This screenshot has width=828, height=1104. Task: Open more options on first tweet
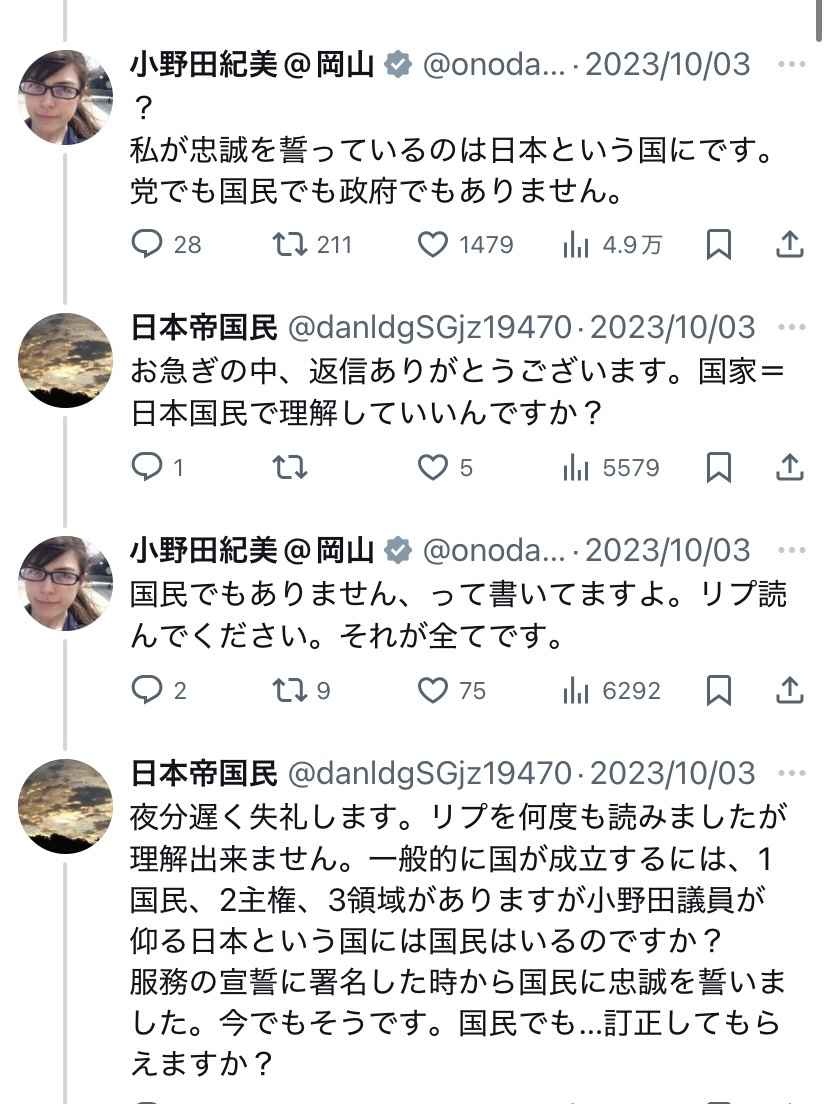point(791,65)
